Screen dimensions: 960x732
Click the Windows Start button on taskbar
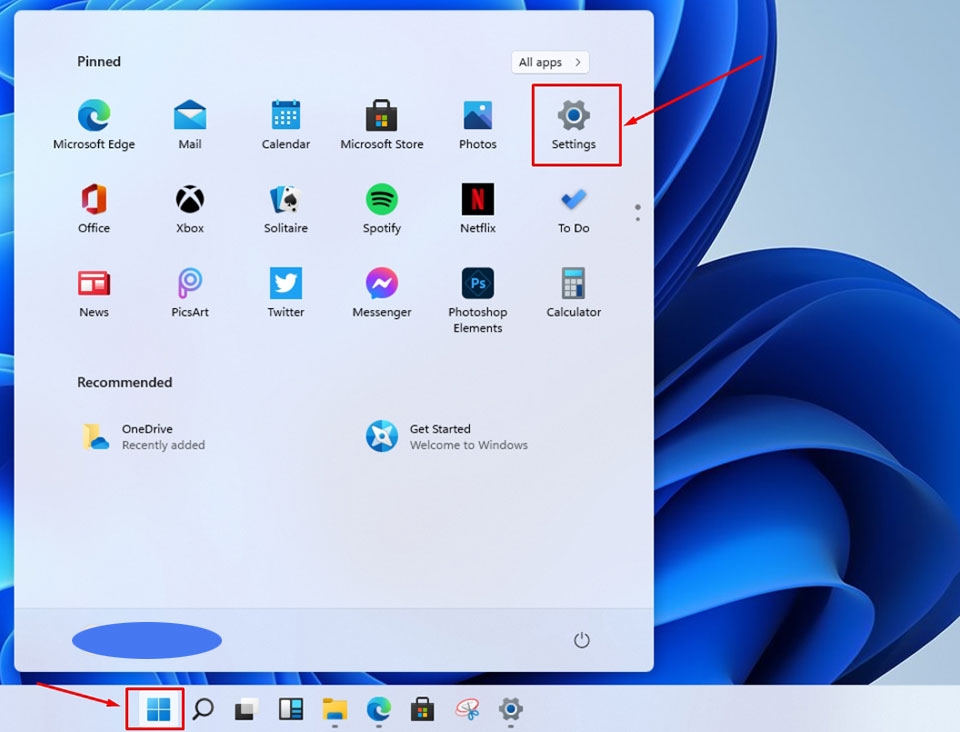pos(158,709)
